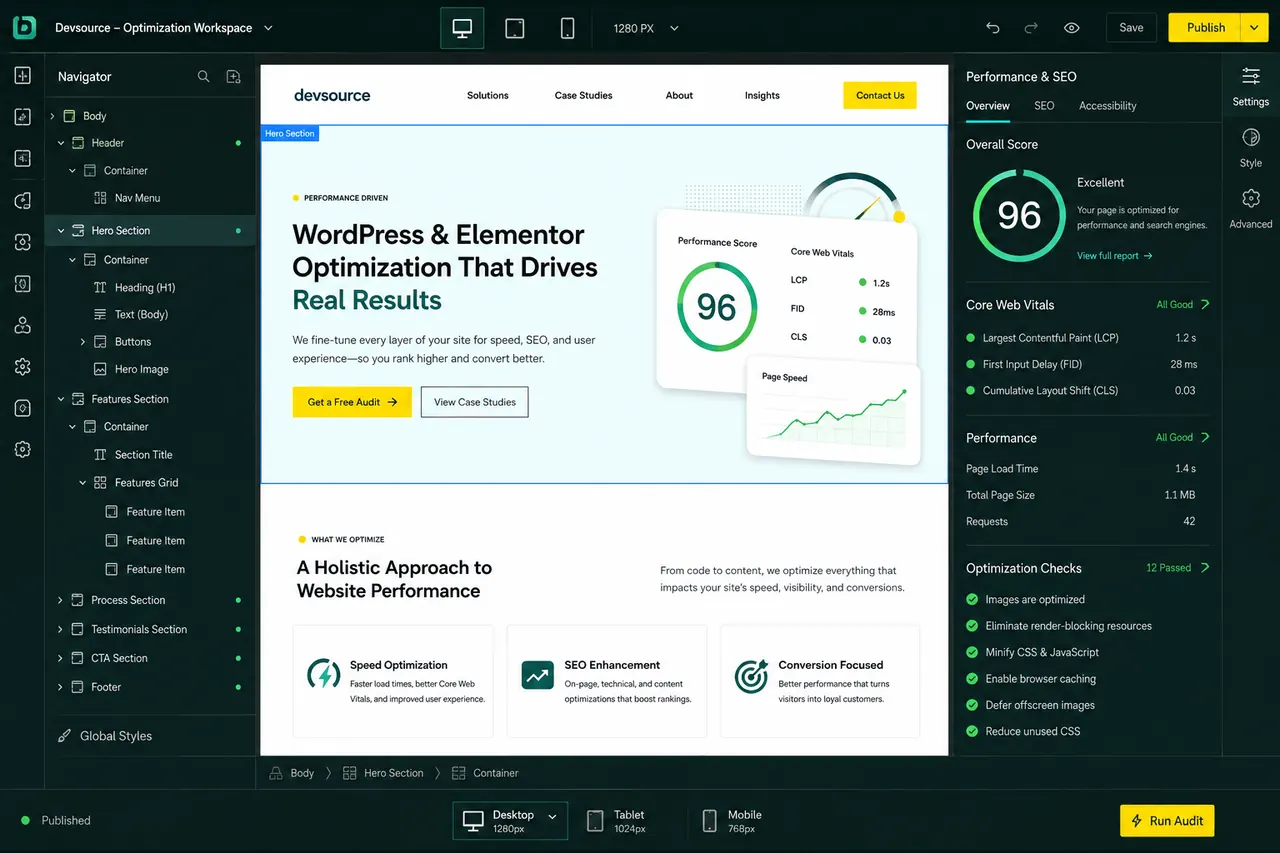1280x853 pixels.
Task: Click the Overall Score 96 gauge ring
Action: pos(1019,216)
